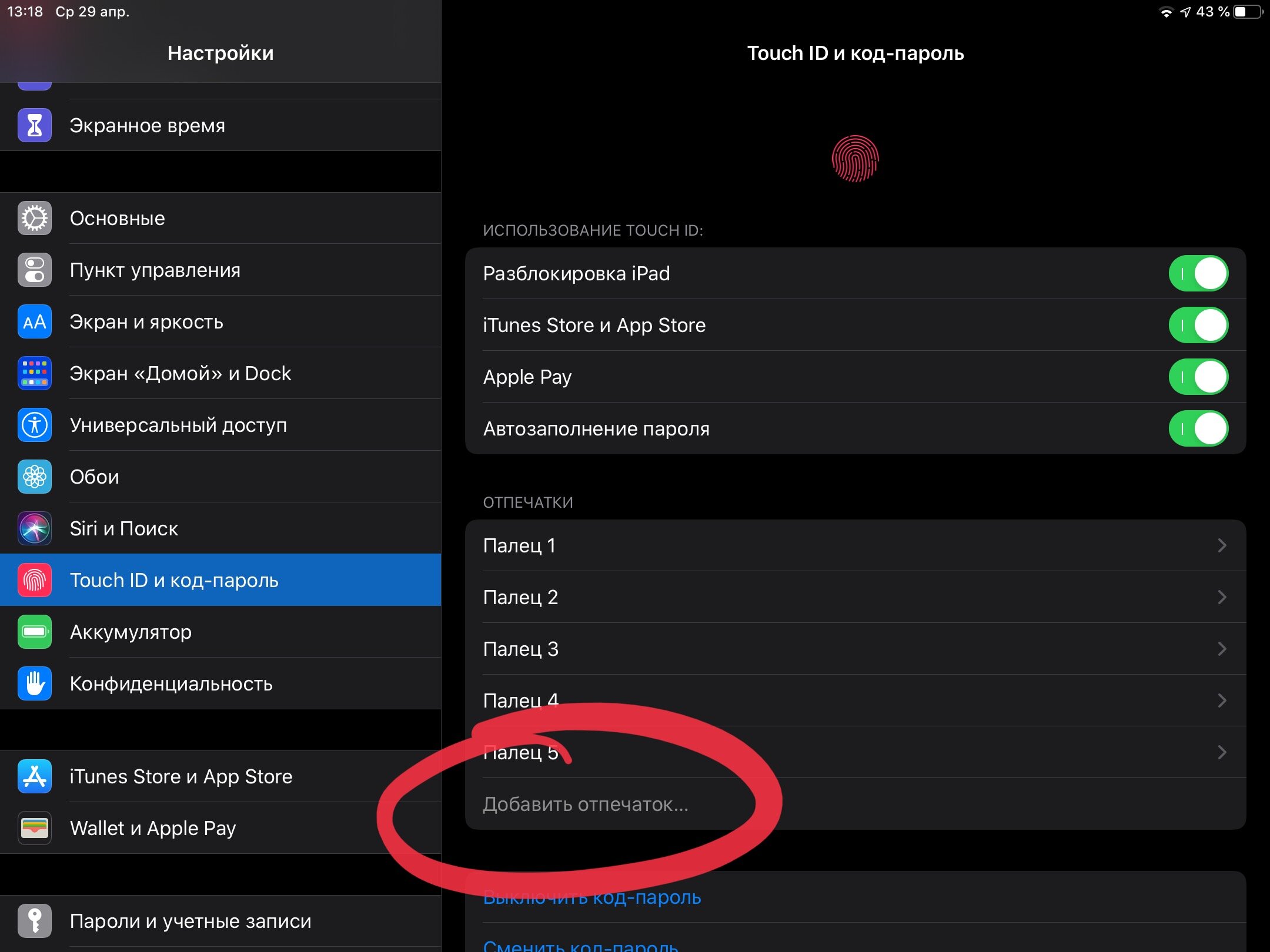Image resolution: width=1270 pixels, height=952 pixels.
Task: Open Палец 2 chevron
Action: pos(1222,598)
